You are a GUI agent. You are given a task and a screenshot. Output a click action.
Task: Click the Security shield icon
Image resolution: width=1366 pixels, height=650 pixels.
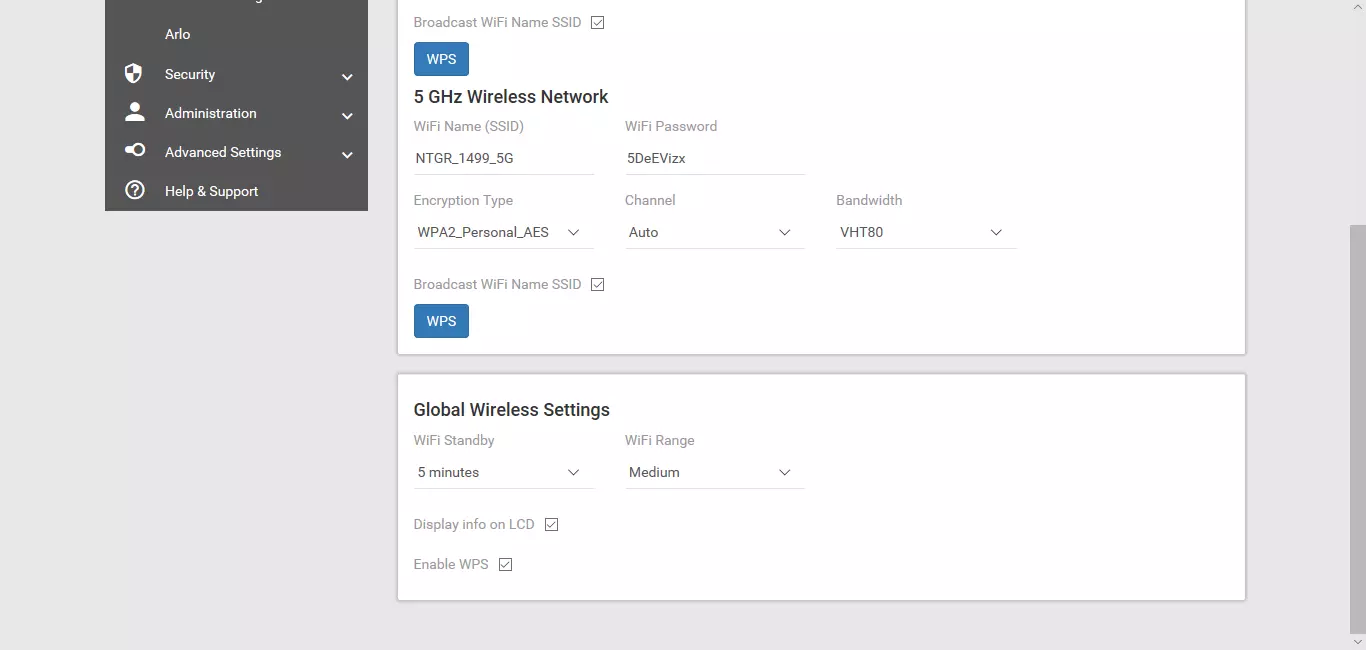coord(134,74)
